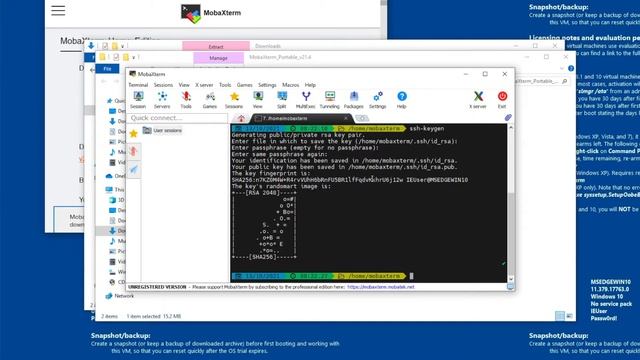Click the icon at the right end of the MobaXterm status bar
Viewport: 640px width, 360px height.
510,287
